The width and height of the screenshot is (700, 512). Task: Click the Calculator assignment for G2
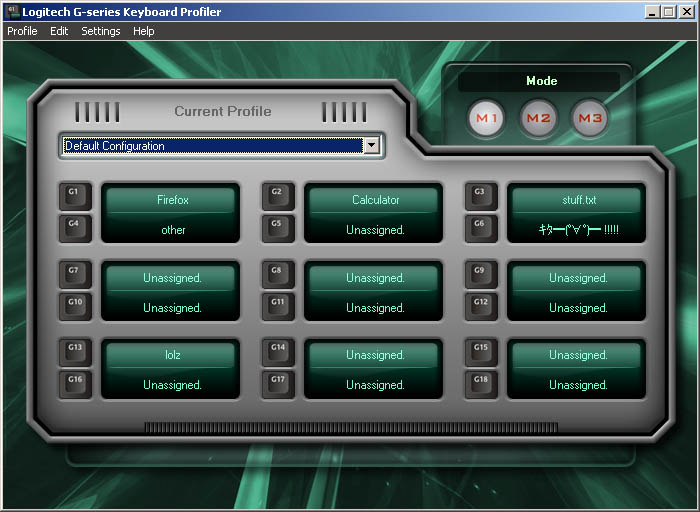pos(374,199)
